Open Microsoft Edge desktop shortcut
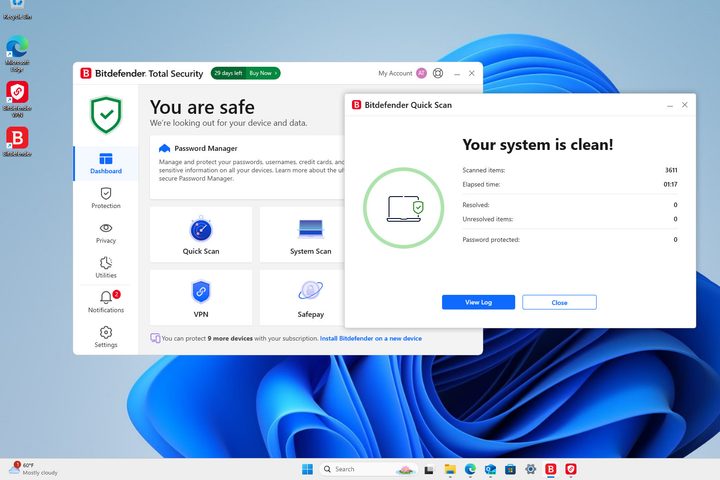The height and width of the screenshot is (480, 720). 17,53
